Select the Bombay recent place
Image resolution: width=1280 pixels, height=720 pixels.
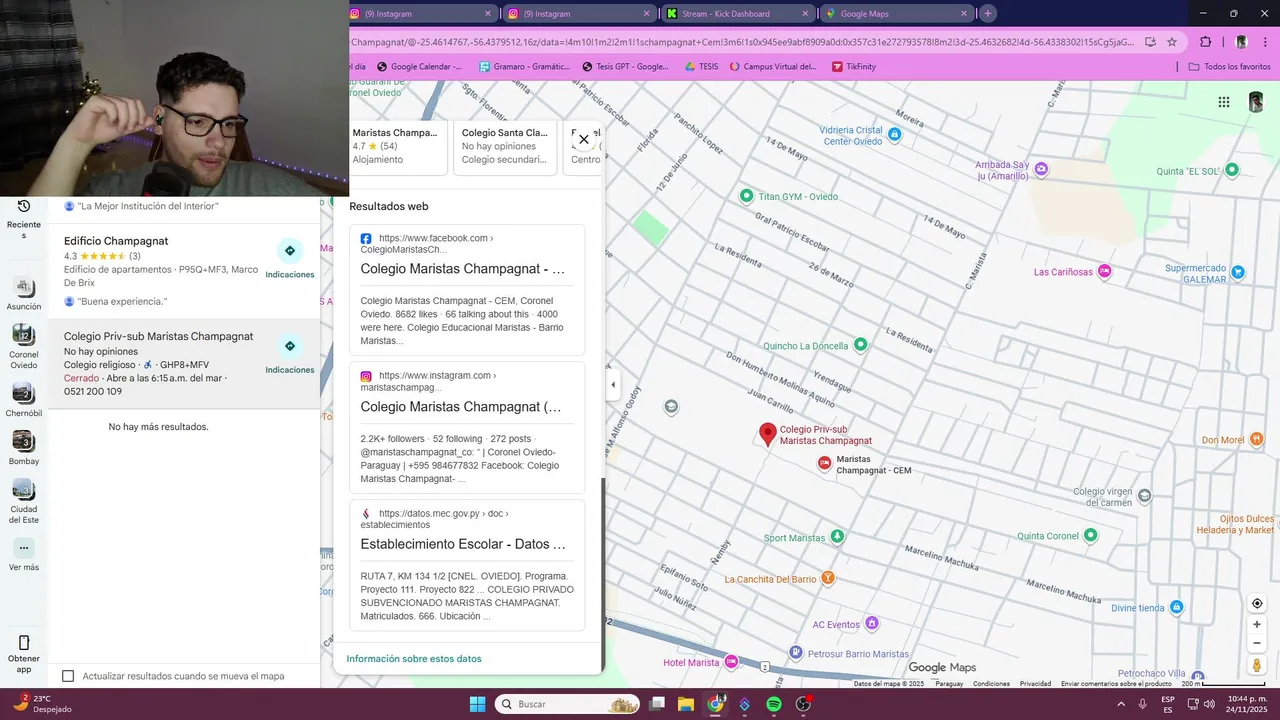(24, 448)
